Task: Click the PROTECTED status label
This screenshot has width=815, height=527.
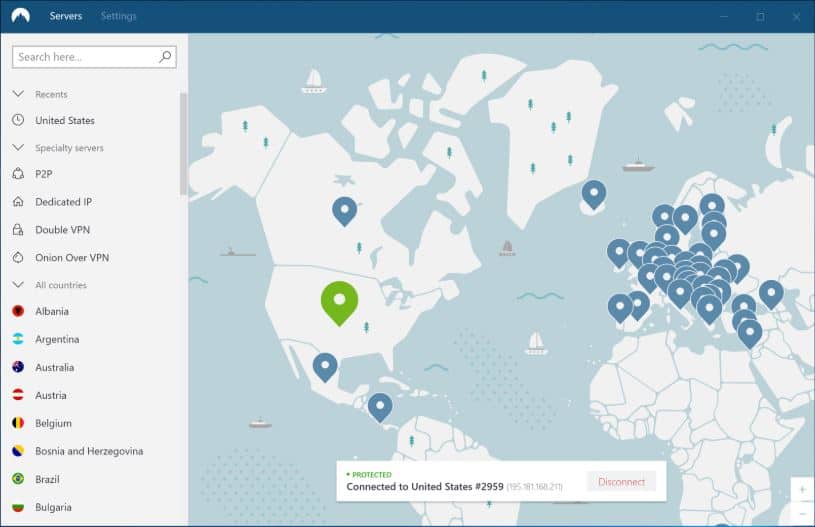Action: click(372, 475)
